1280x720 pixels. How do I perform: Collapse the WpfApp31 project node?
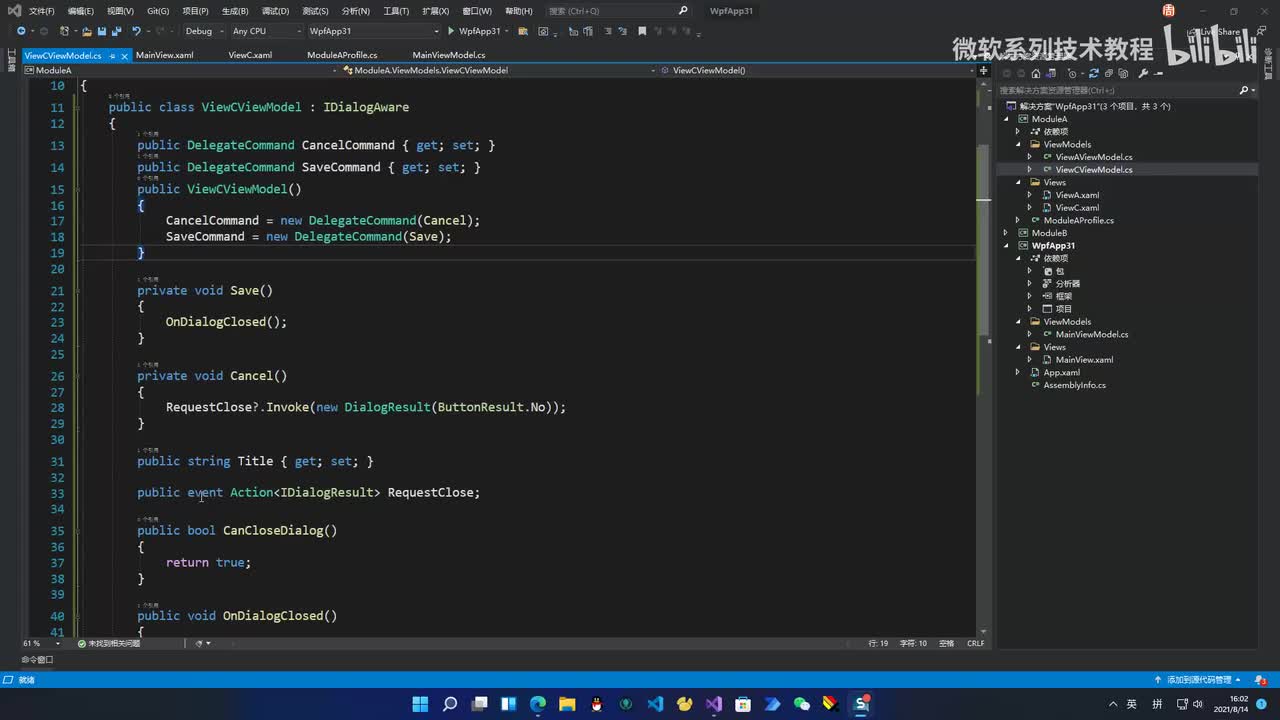1007,246
